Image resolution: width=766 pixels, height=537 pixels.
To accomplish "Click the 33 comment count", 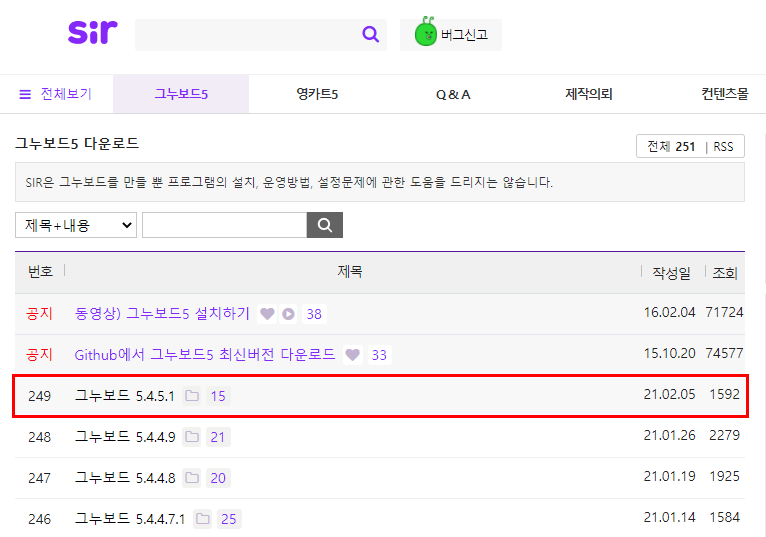I will tap(380, 355).
